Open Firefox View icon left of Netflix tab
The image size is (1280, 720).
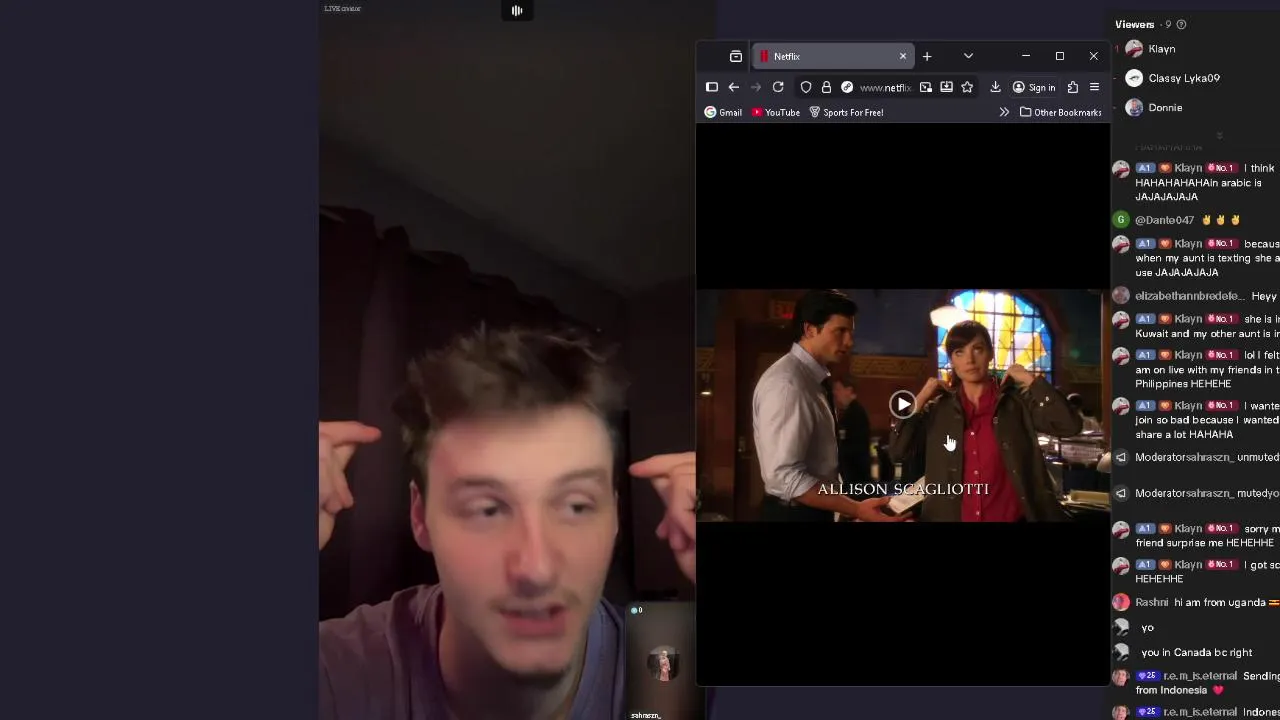[x=736, y=56]
